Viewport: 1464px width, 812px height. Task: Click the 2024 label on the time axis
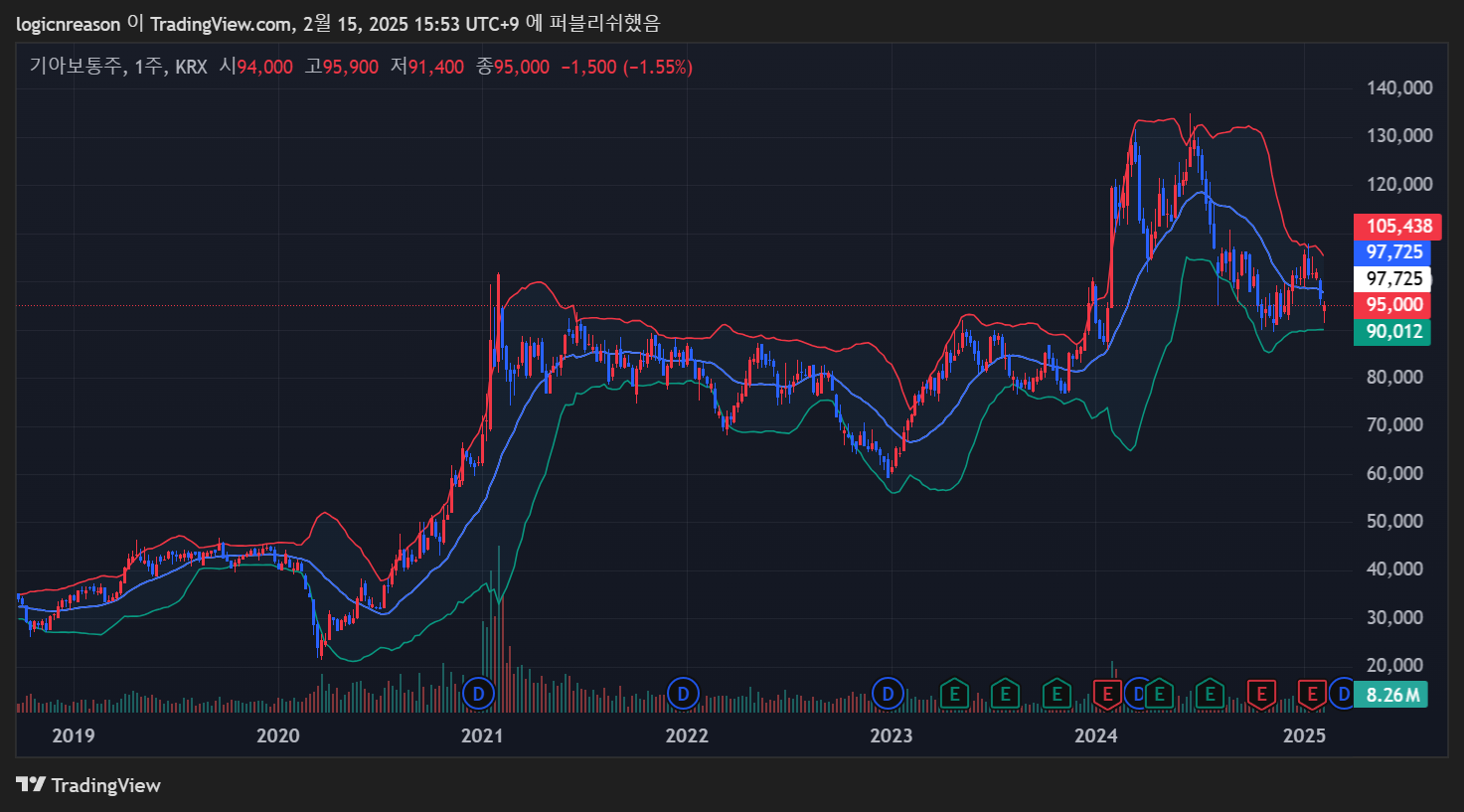1096,735
